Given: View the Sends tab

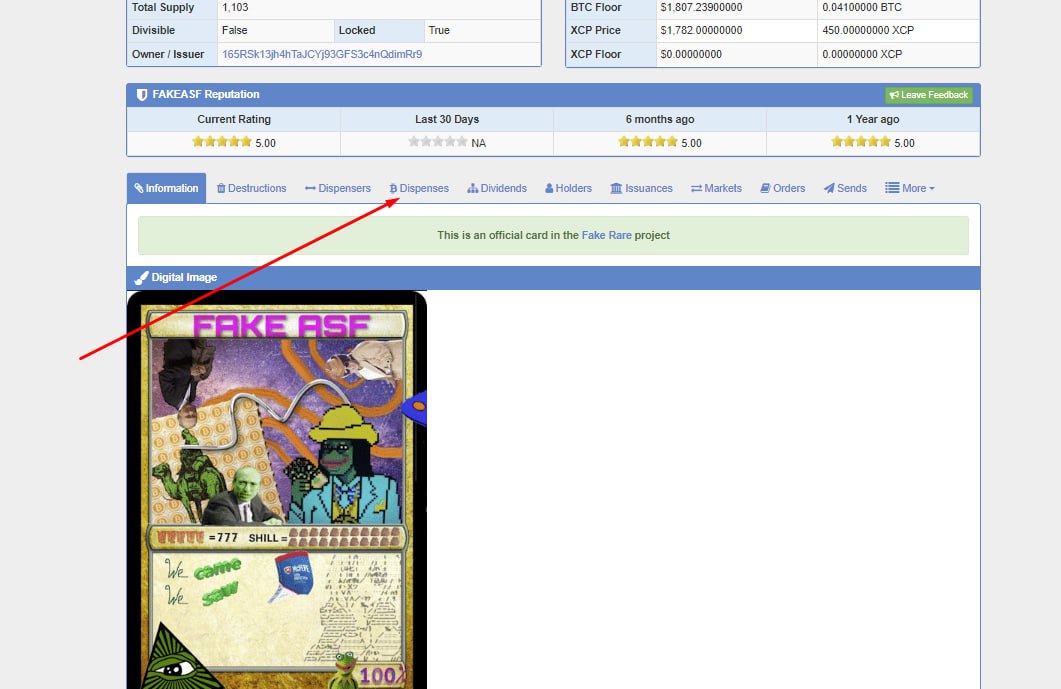Looking at the screenshot, I should tap(845, 188).
